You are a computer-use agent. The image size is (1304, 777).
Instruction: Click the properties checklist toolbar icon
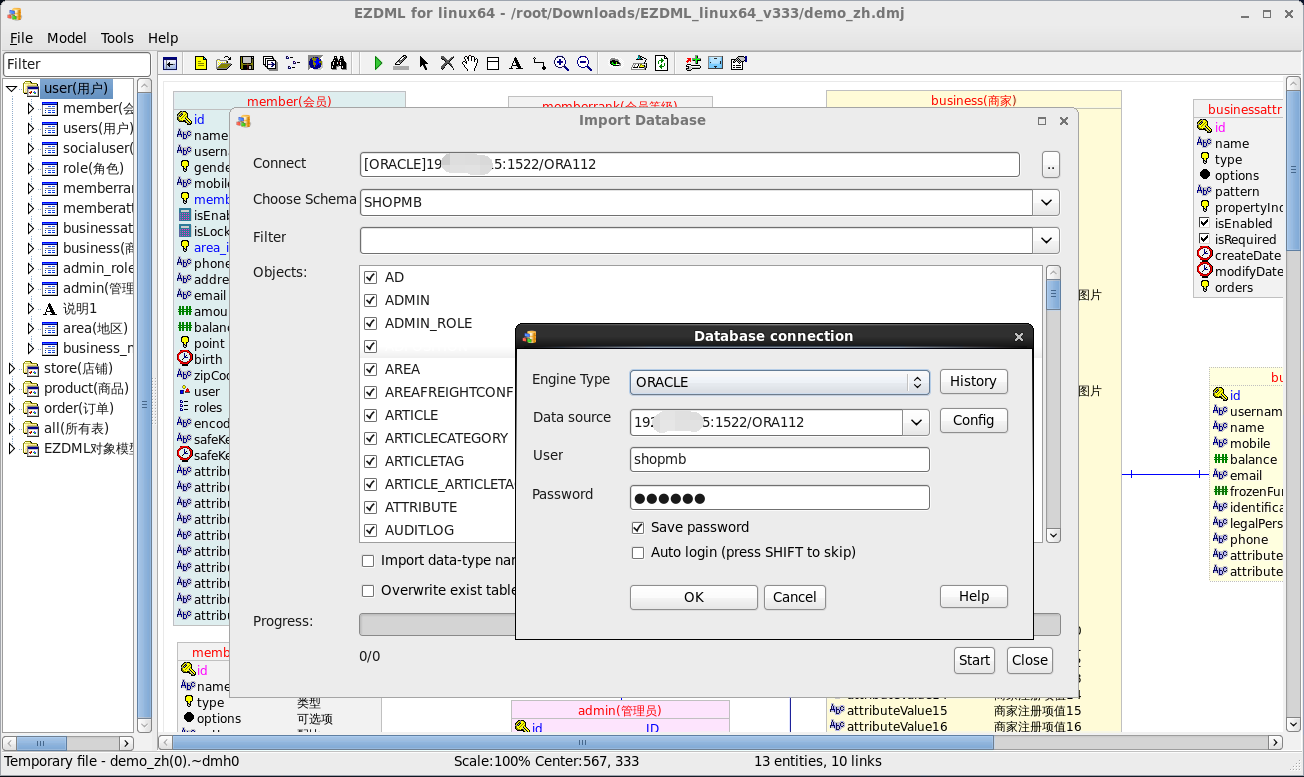(x=739, y=63)
